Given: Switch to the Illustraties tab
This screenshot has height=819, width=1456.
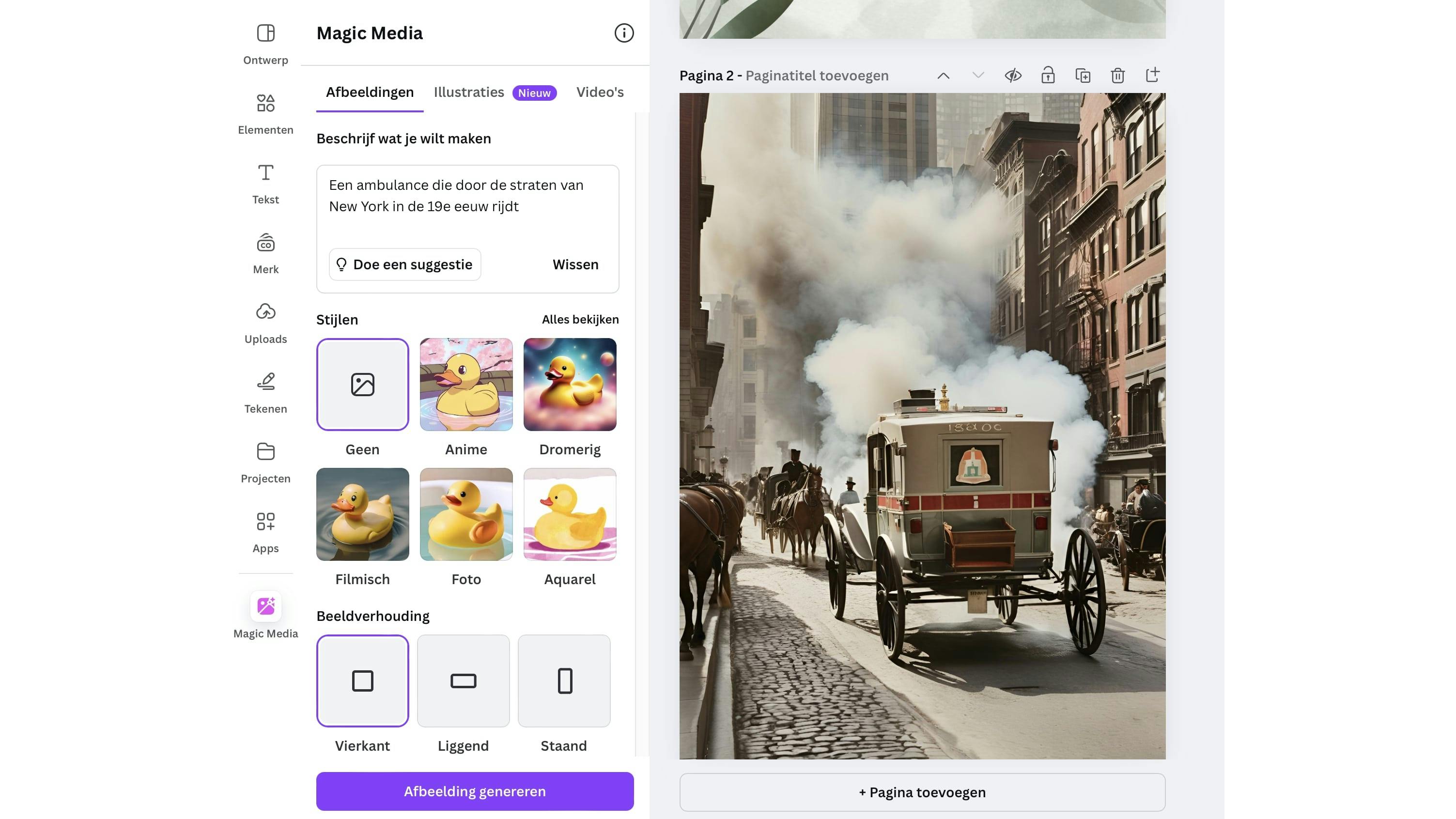Looking at the screenshot, I should (468, 92).
